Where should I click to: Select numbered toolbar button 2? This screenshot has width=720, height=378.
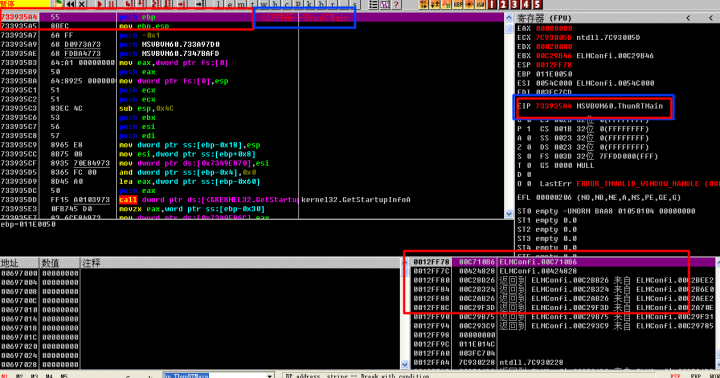503,5
